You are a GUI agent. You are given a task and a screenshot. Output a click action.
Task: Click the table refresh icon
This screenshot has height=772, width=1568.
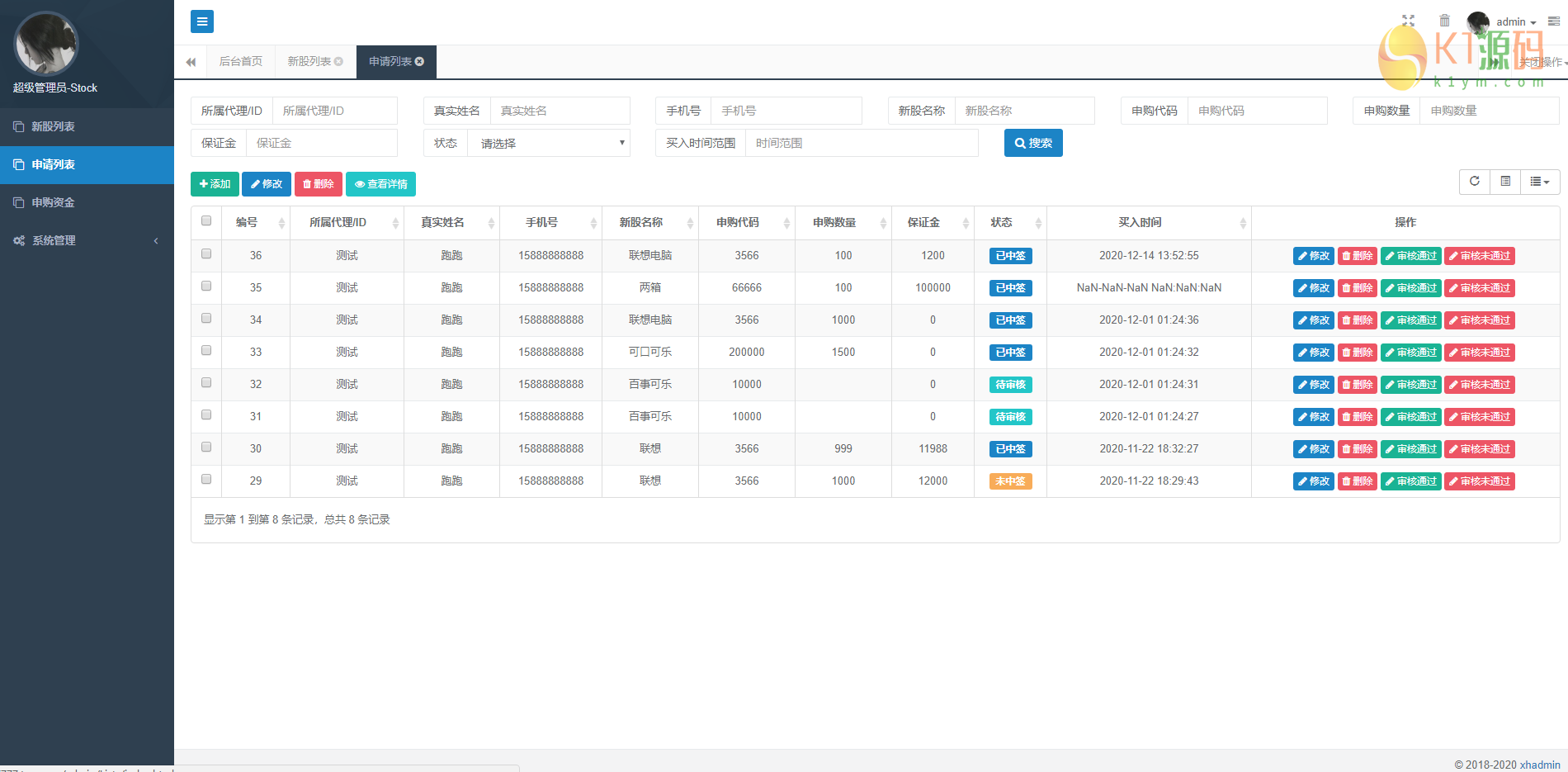pos(1474,182)
